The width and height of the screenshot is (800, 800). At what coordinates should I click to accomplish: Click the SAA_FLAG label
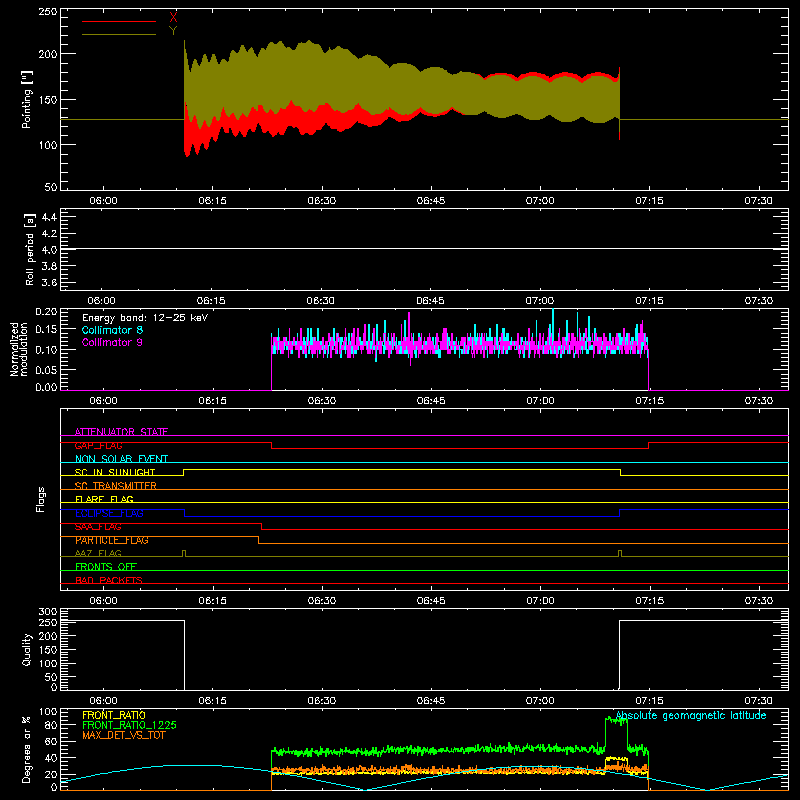pos(98,527)
